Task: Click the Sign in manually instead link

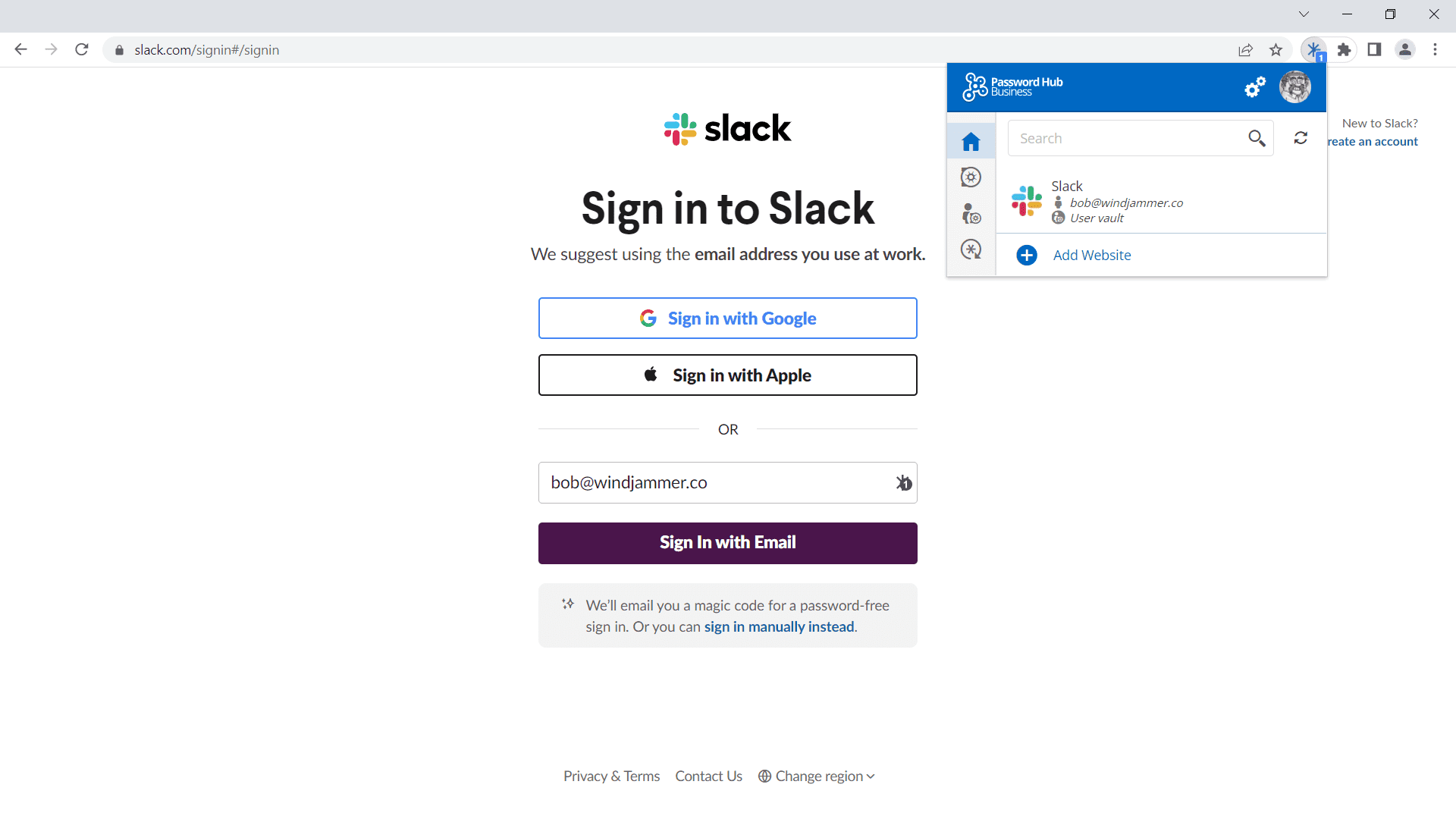Action: (779, 626)
